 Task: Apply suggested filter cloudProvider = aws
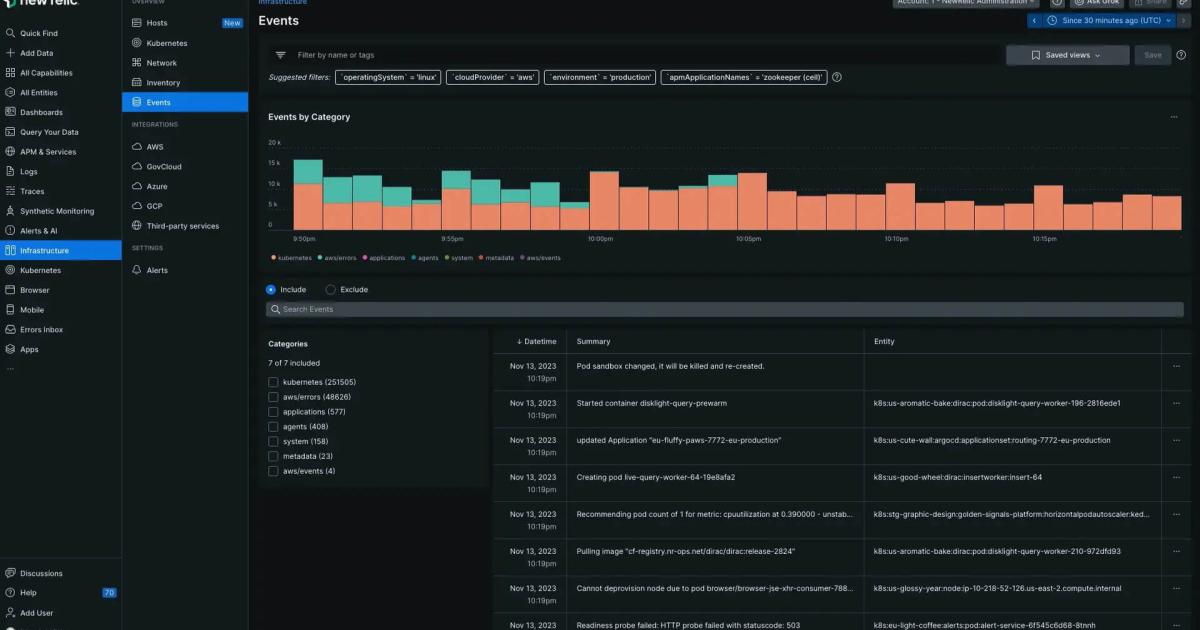click(492, 77)
